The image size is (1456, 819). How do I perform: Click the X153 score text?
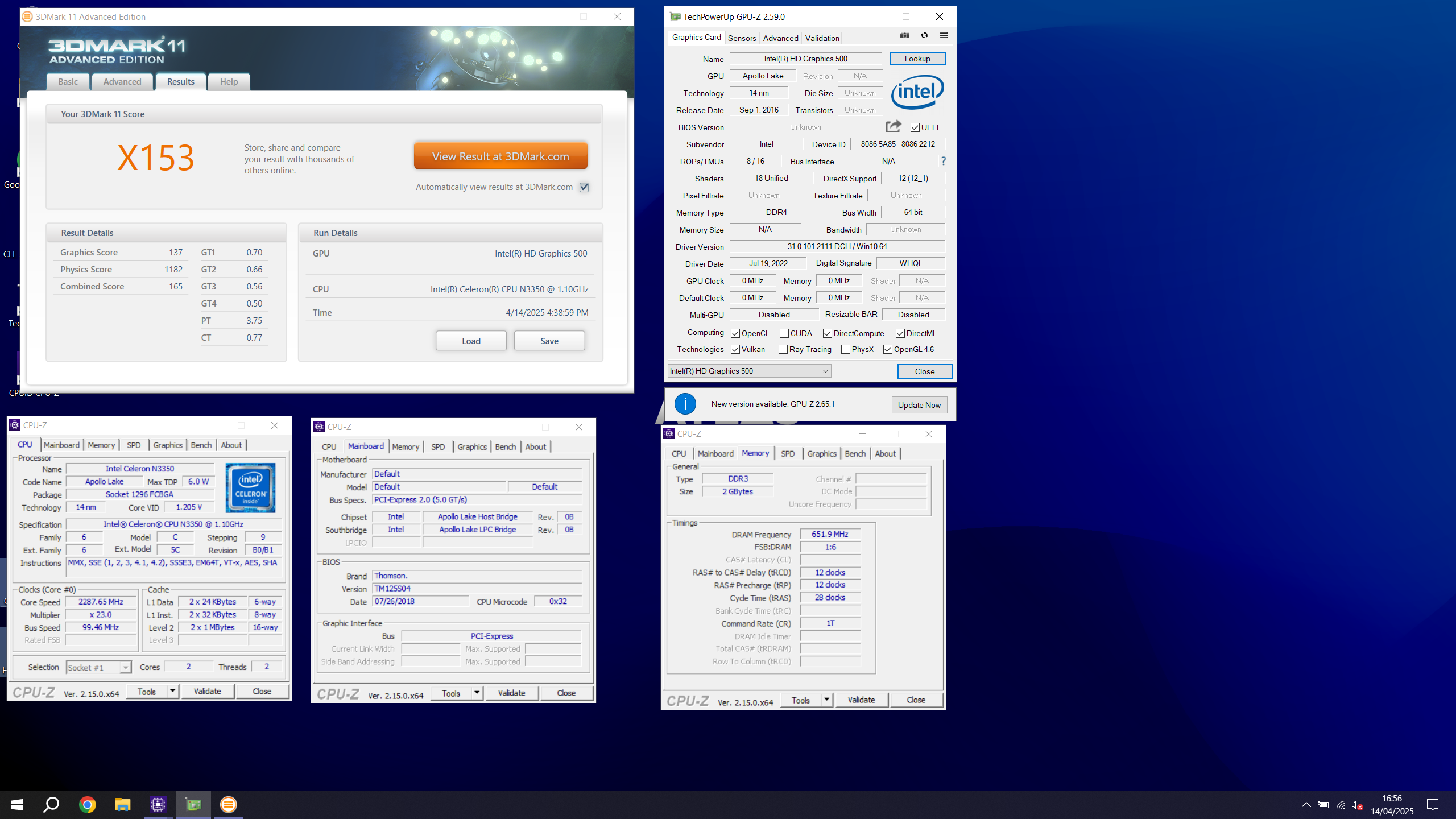tap(156, 158)
